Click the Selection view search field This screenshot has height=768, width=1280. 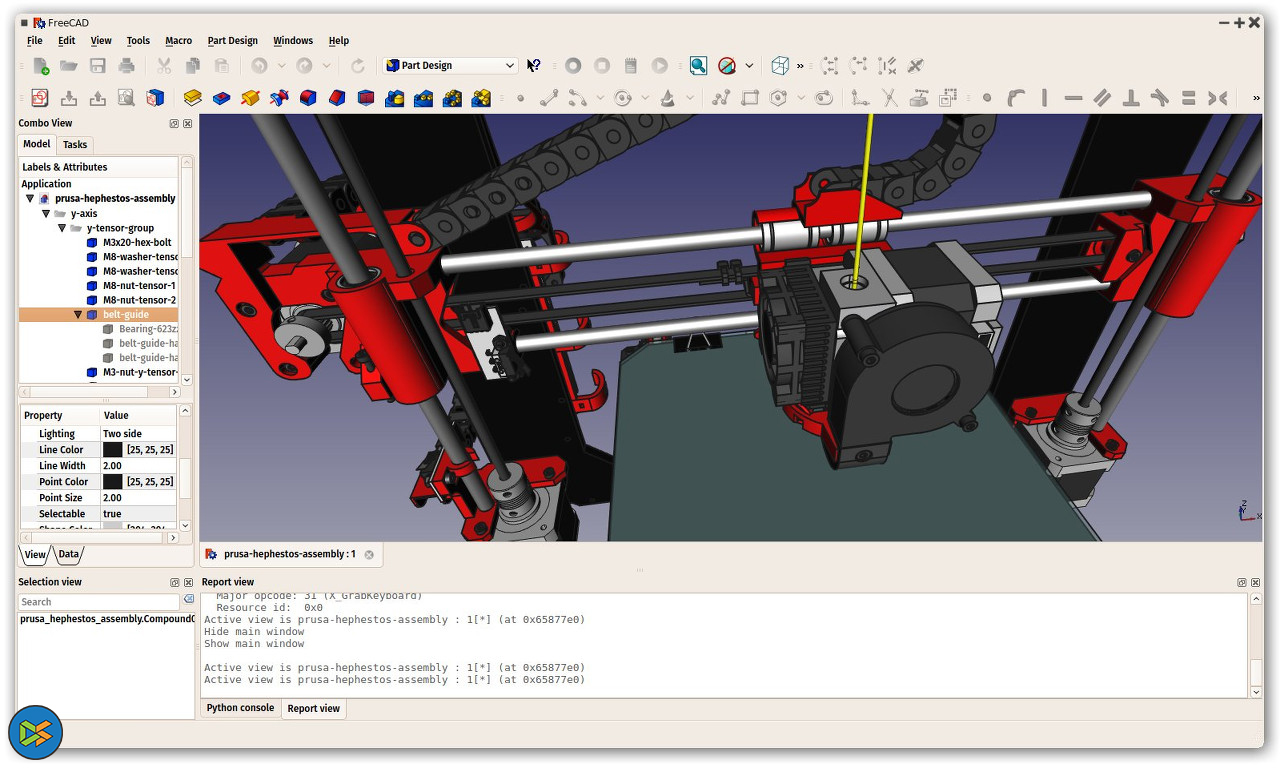tap(98, 602)
